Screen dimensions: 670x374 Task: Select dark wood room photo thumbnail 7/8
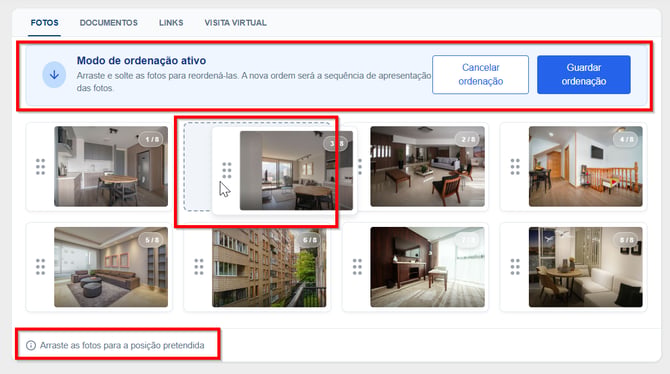click(x=427, y=267)
